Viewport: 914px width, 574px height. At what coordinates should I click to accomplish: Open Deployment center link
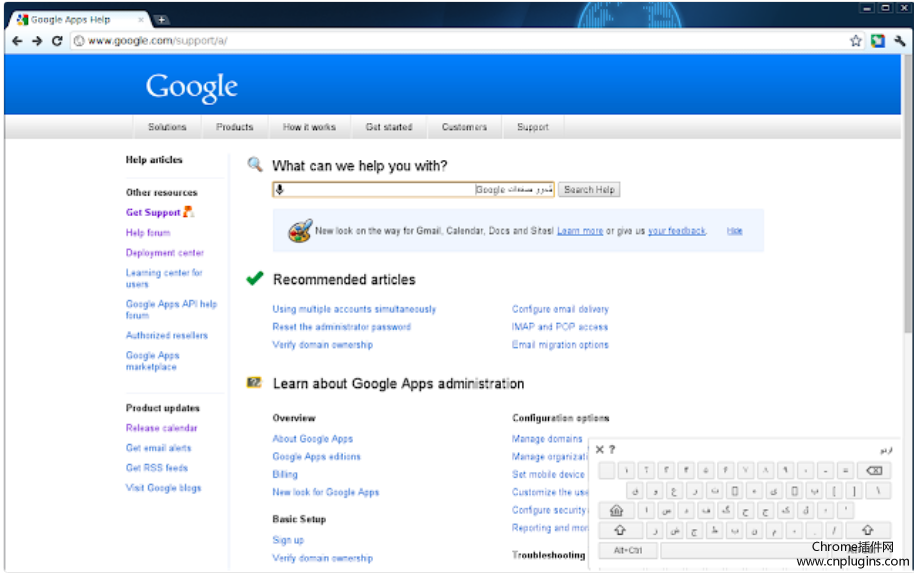click(x=165, y=252)
